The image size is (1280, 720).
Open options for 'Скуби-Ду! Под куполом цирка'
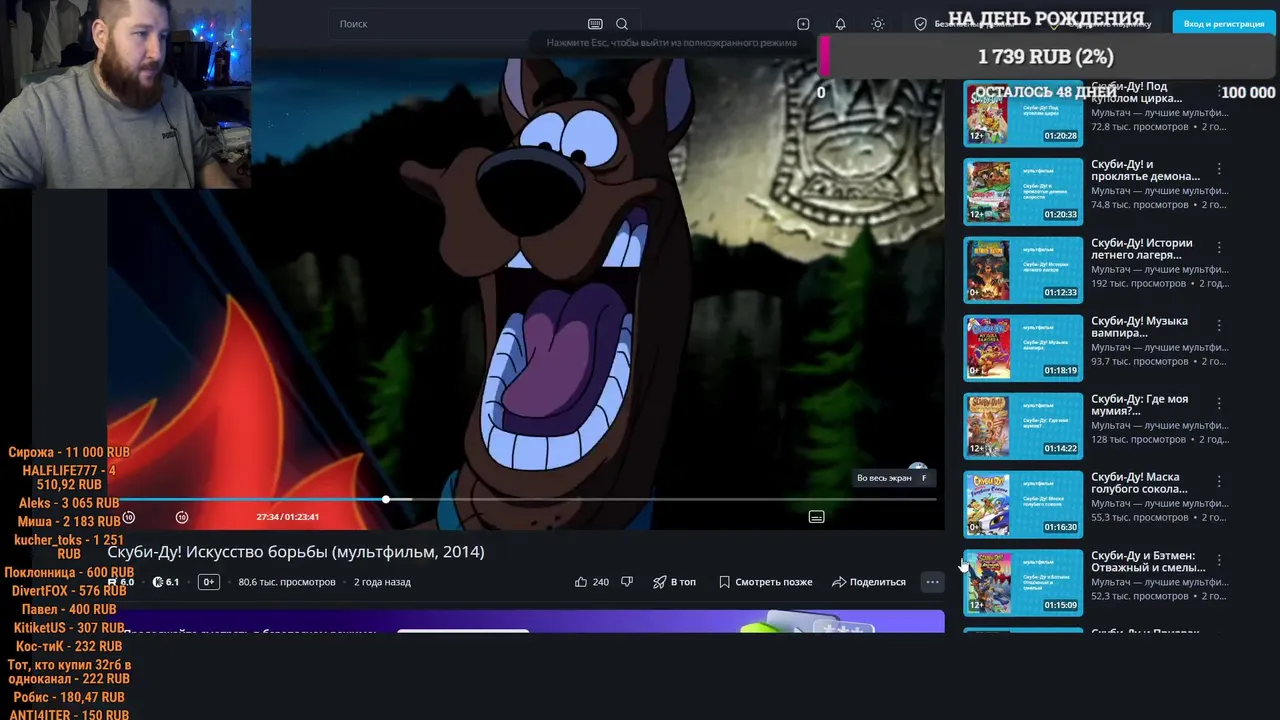pos(1219,91)
